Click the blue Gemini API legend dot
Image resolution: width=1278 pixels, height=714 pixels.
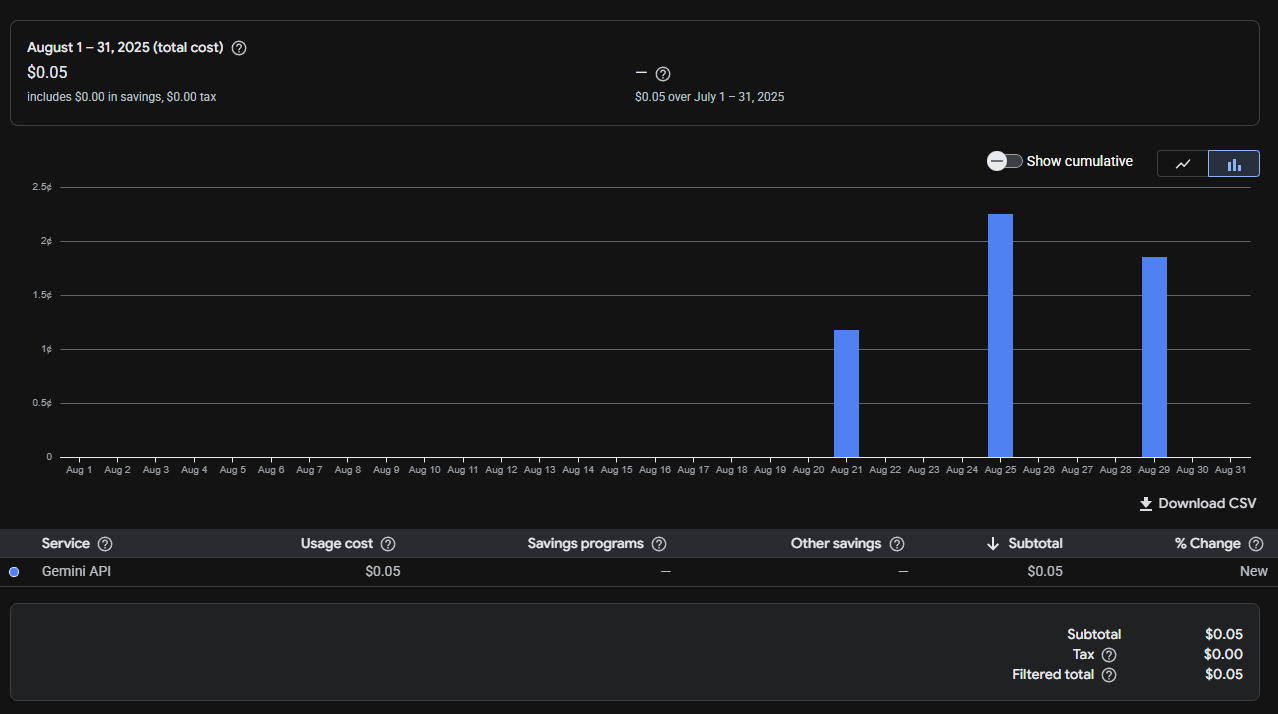(14, 572)
